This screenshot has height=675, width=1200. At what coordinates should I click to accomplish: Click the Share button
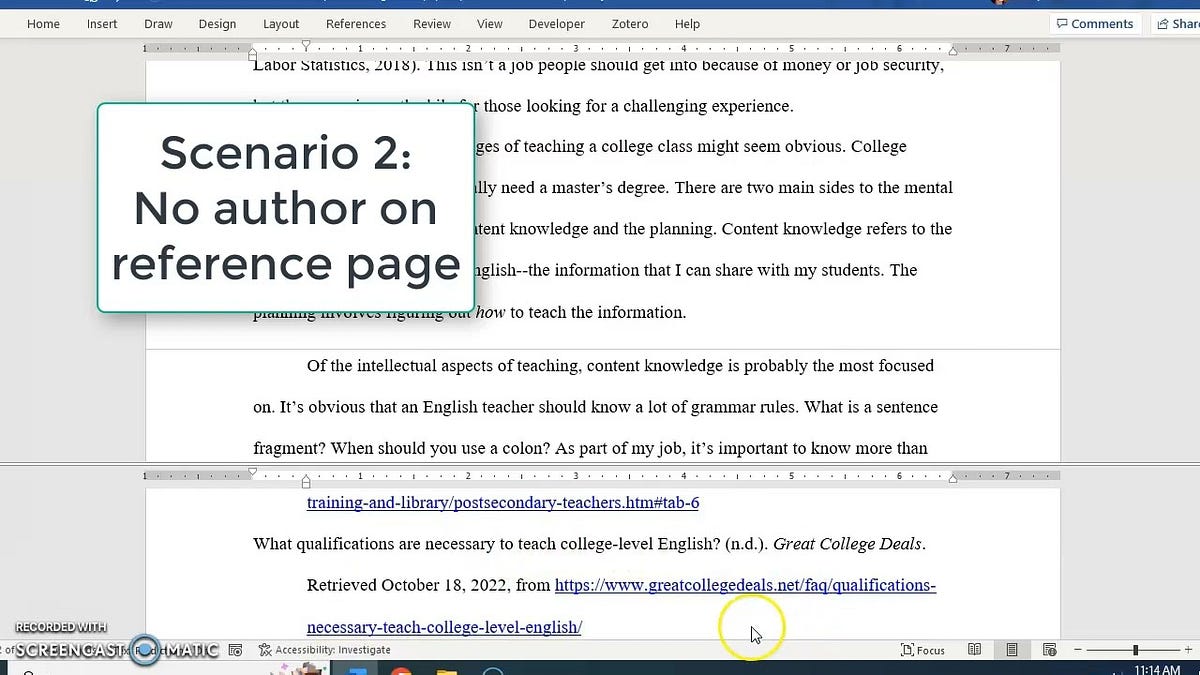[1178, 23]
